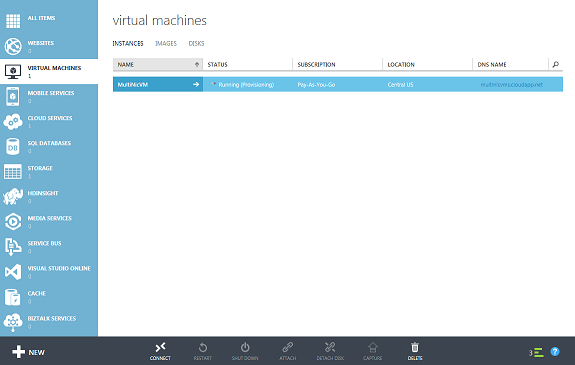The width and height of the screenshot is (575, 365).
Task: Select the Websites globe icon
Action: (x=13, y=46)
